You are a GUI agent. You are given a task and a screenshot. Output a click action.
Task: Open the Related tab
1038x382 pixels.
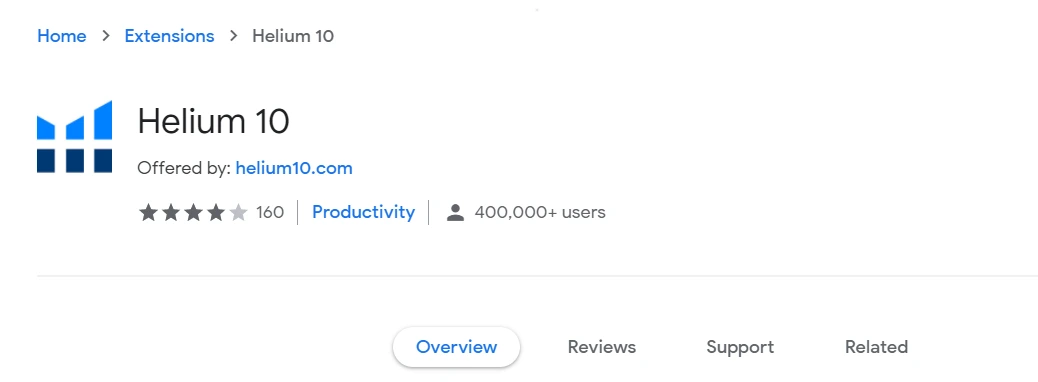pyautogui.click(x=876, y=347)
